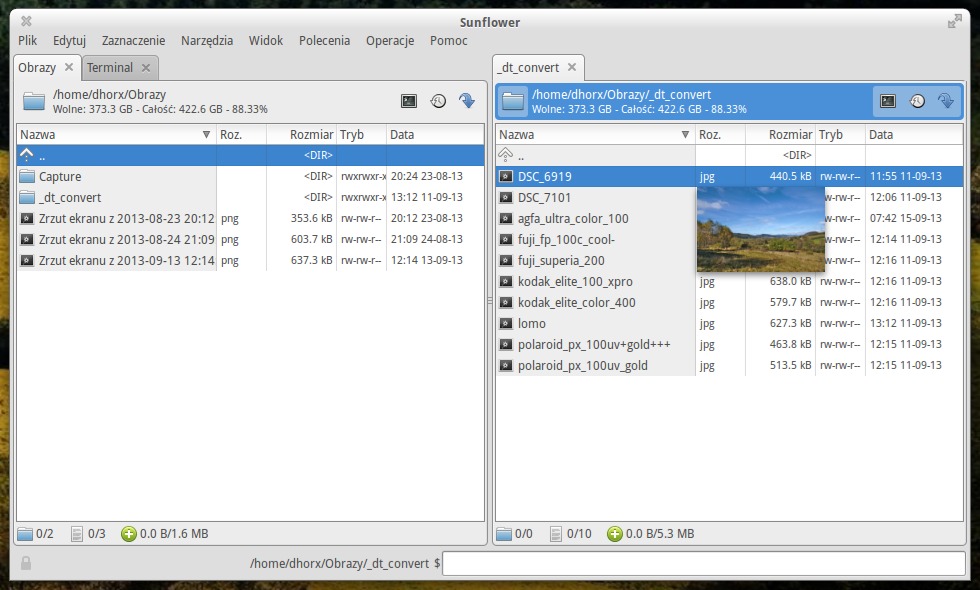This screenshot has height=590, width=980.
Task: Select Zrzut ekranu z 2013-09-13 12:14 file
Action: coord(251,261)
